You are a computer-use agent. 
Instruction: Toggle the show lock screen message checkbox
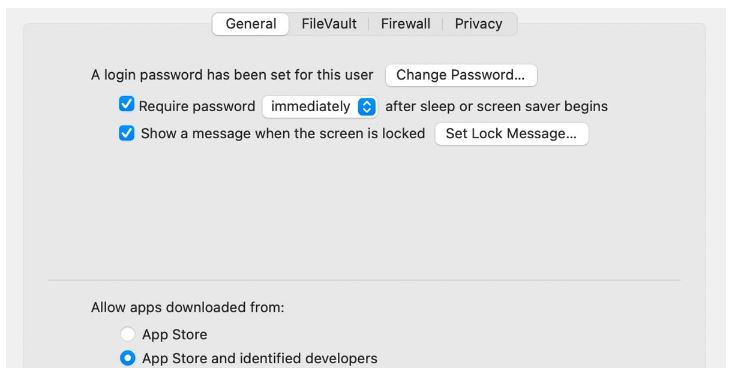[126, 133]
